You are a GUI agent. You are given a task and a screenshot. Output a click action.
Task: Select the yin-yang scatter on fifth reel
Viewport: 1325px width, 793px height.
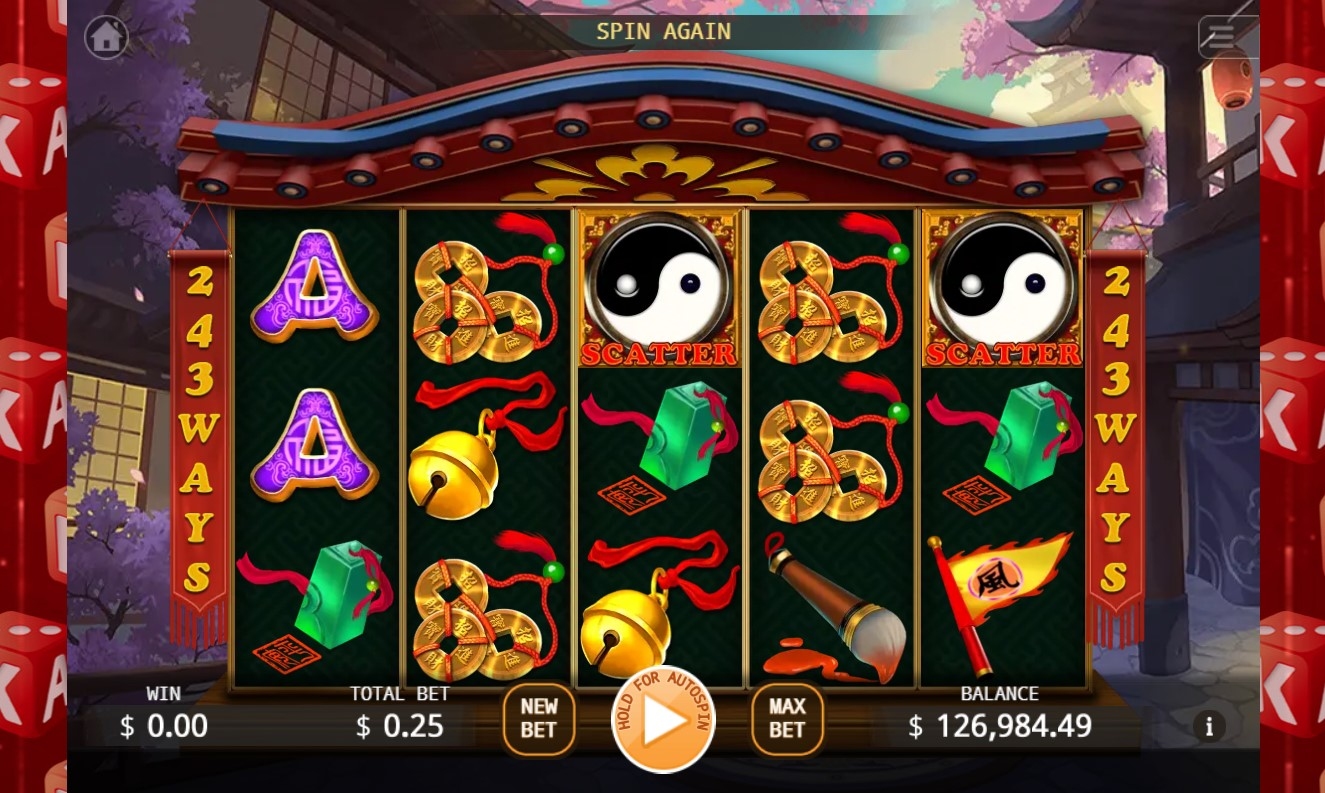click(1003, 289)
